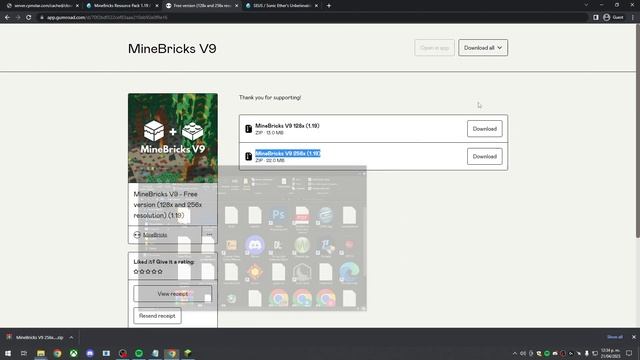The width and height of the screenshot is (640, 360).
Task: Open the MineBricks creator link
Action: pos(155,235)
